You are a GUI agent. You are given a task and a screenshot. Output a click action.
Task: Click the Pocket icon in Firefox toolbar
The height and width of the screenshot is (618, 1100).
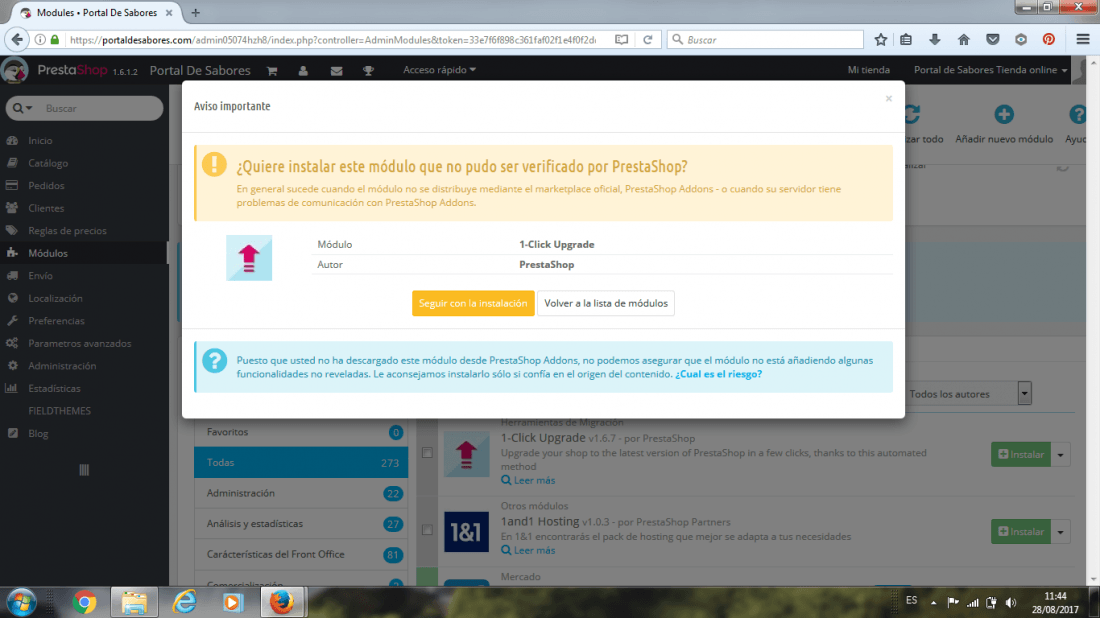tap(992, 40)
